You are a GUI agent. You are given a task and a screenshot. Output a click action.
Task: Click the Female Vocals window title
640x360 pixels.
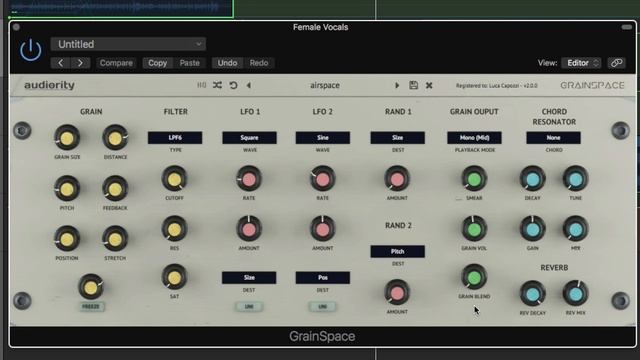(x=320, y=27)
